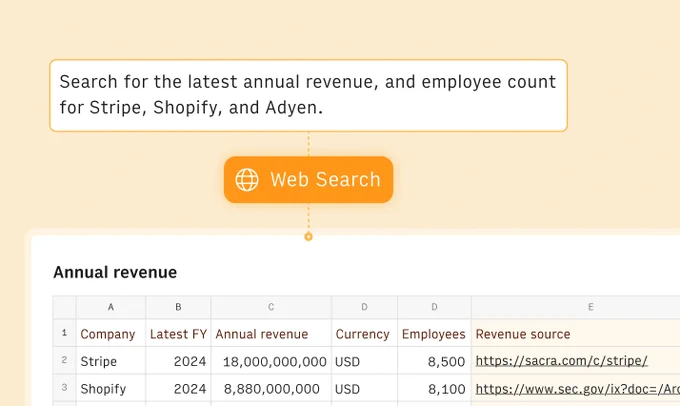
Task: Click Stripe's fiscal year 2024 cell
Action: [178, 361]
